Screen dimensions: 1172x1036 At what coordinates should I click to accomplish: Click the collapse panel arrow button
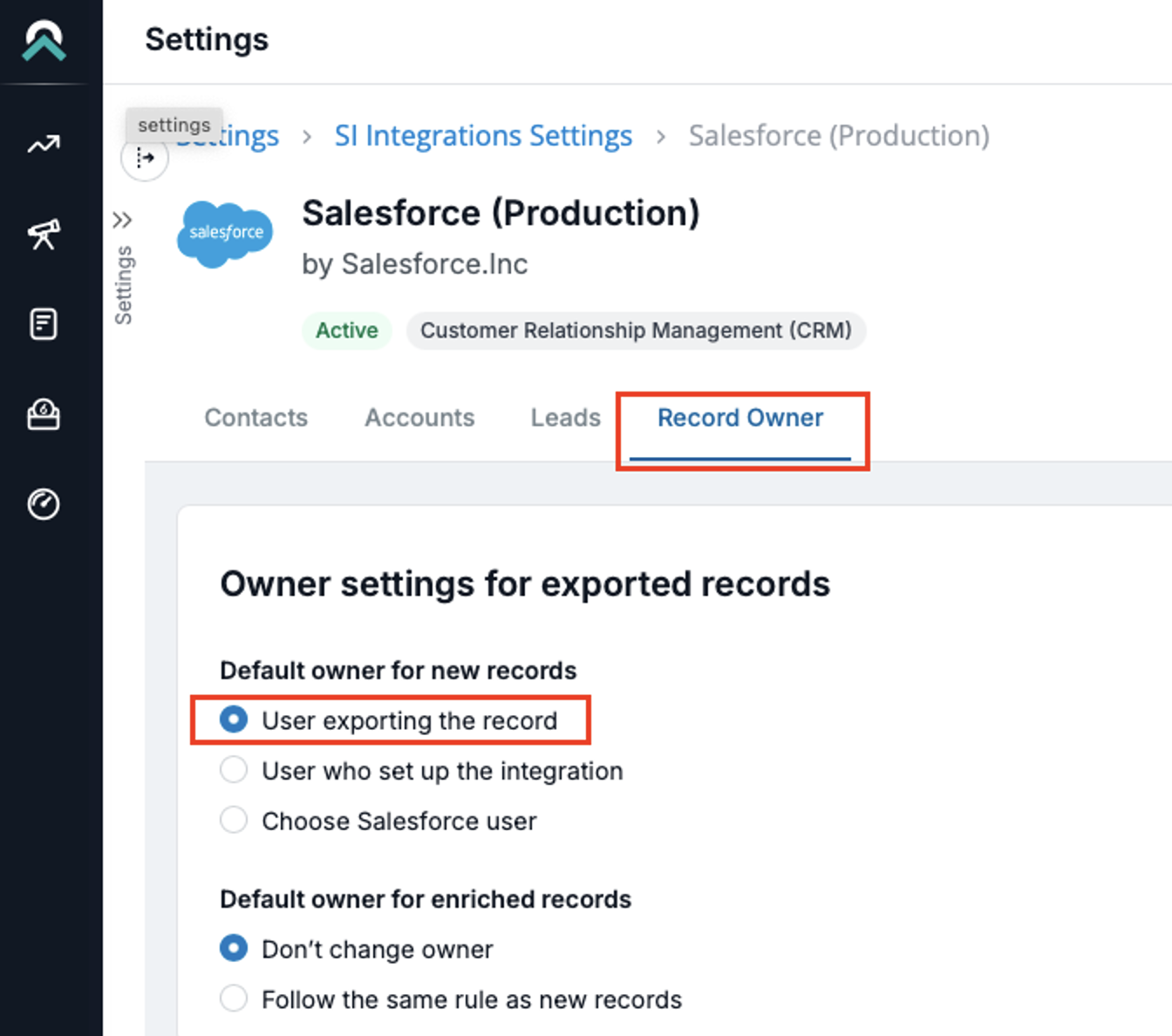coord(145,159)
